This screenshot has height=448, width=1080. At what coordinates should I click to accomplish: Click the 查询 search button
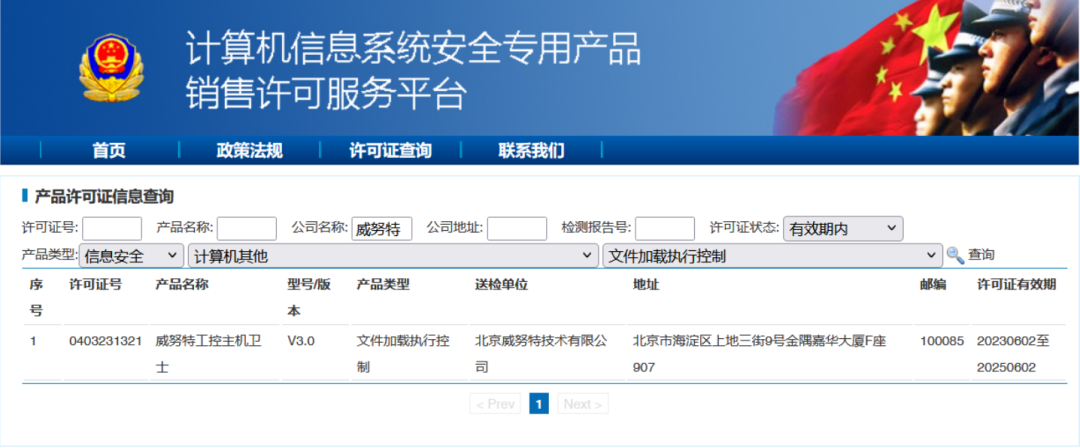click(x=982, y=256)
